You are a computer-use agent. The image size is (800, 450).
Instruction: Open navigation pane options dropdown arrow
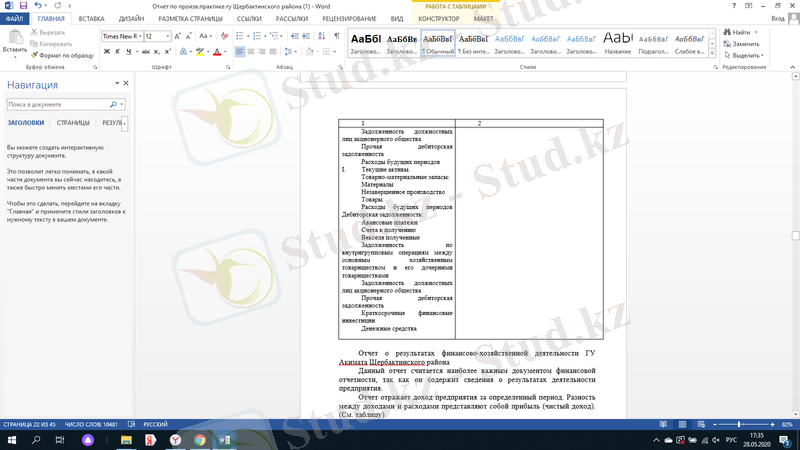click(x=117, y=83)
